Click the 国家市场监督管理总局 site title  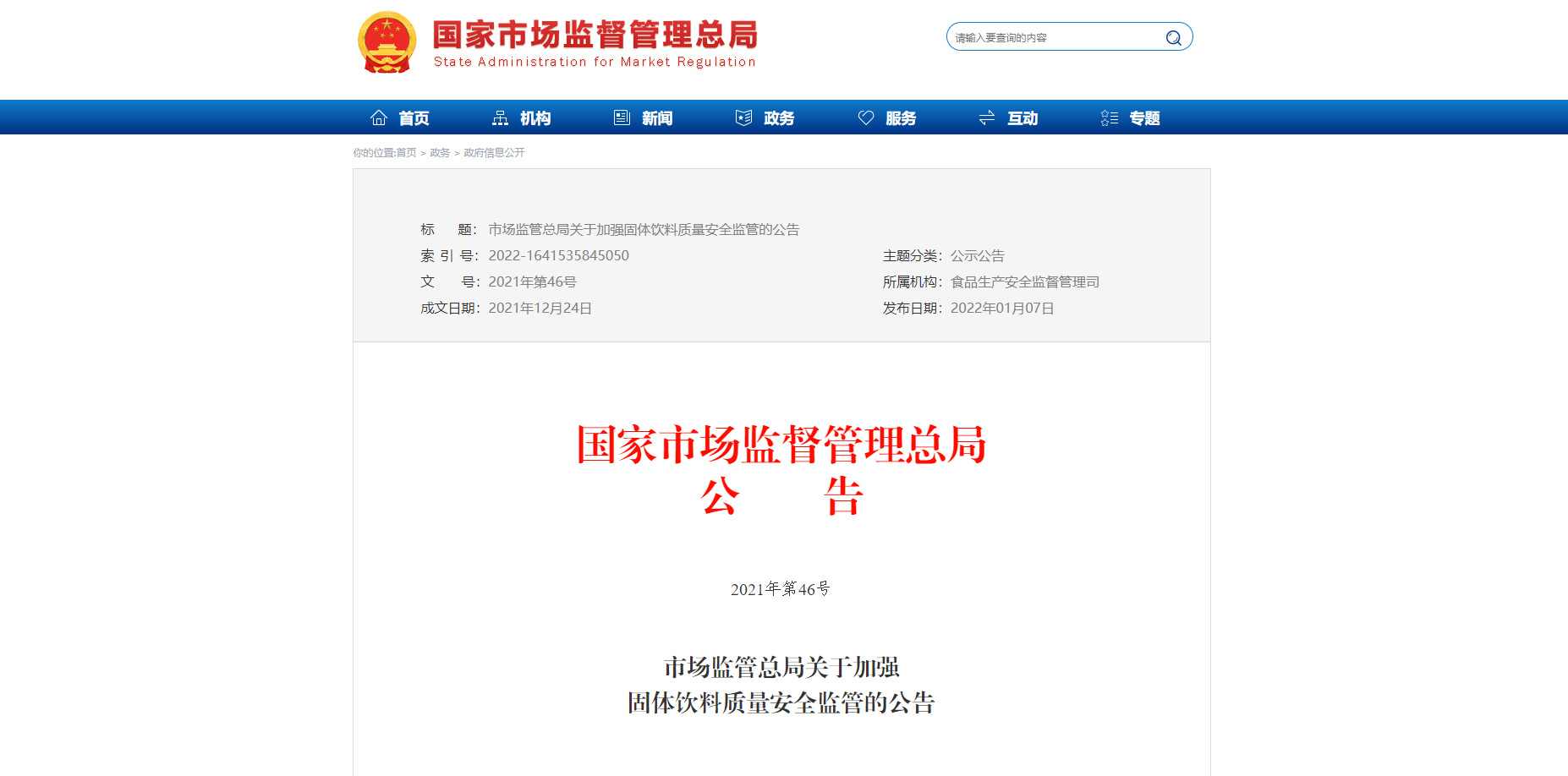595,35
